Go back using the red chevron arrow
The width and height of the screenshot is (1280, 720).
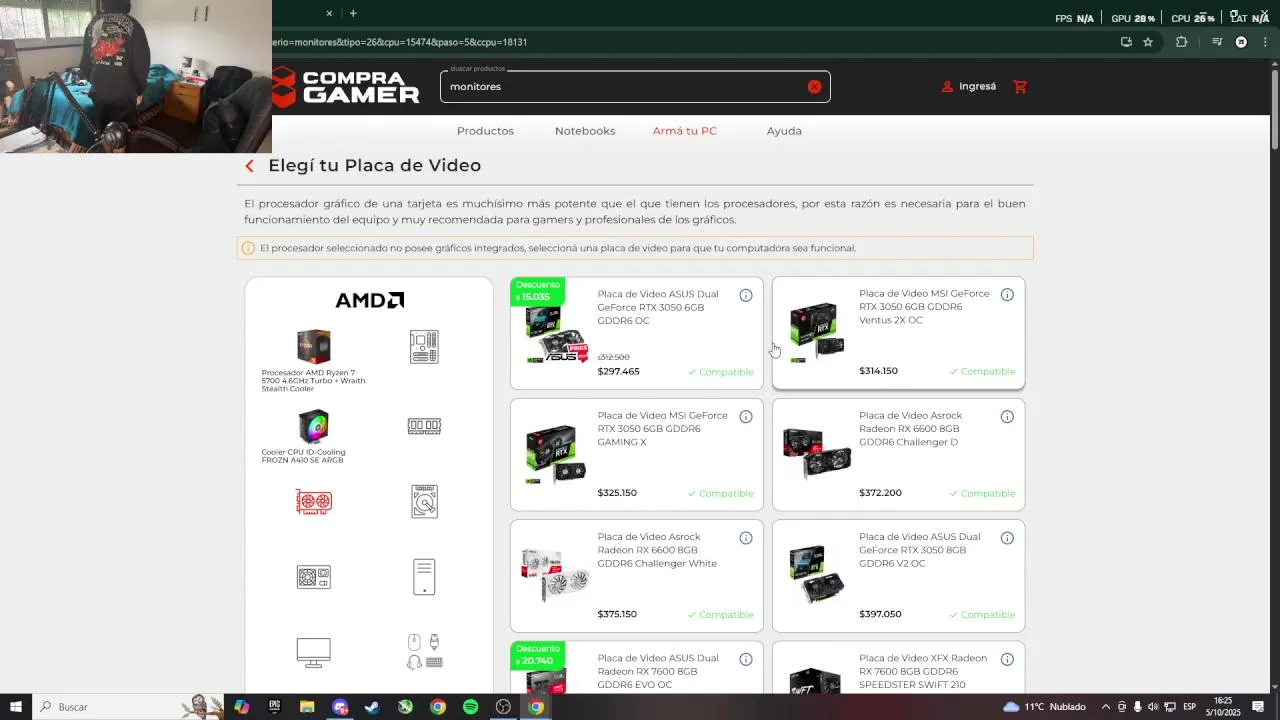(x=250, y=166)
